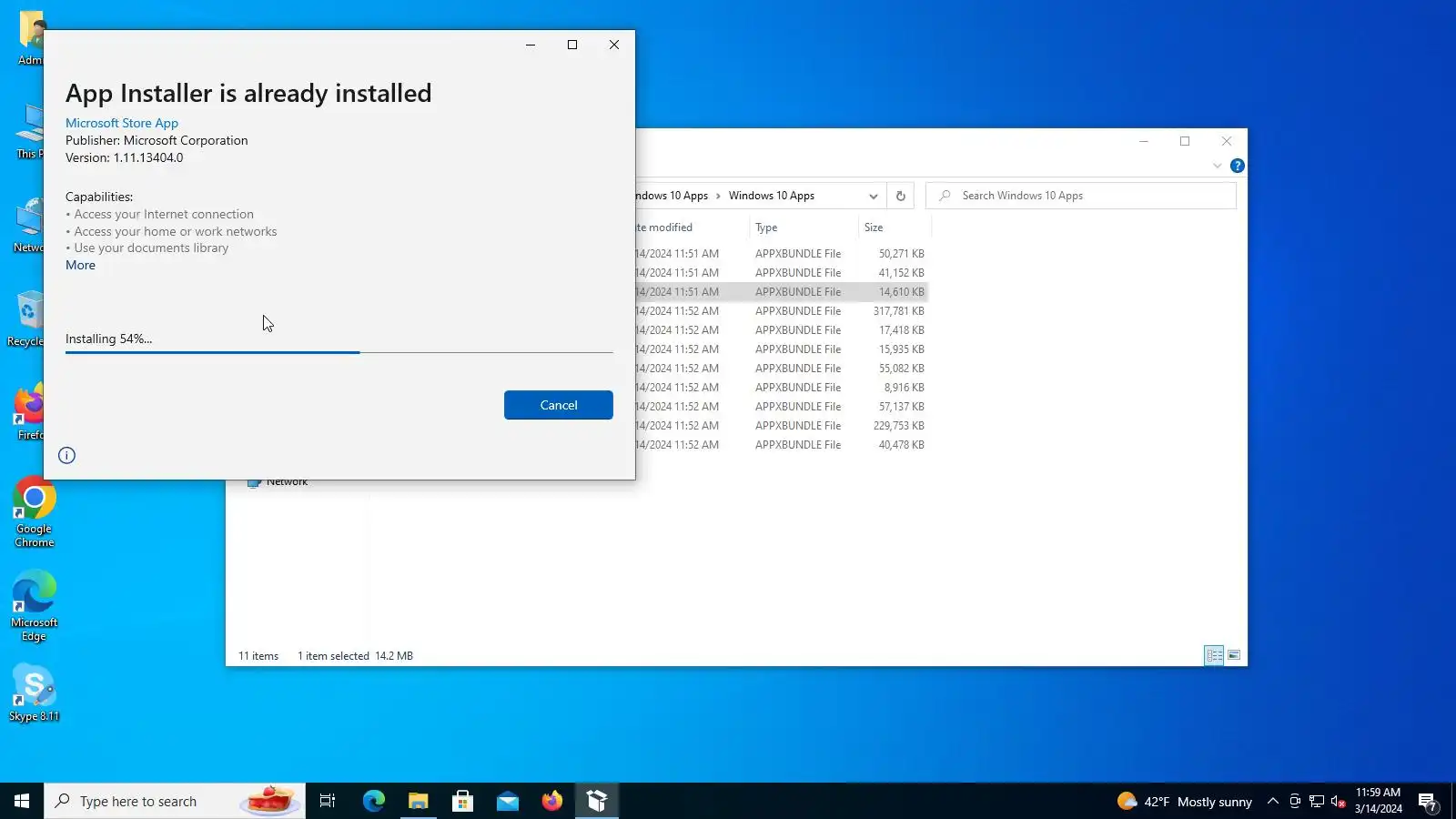Sort files by Type column
The width and height of the screenshot is (1456, 819).
[x=804, y=227]
